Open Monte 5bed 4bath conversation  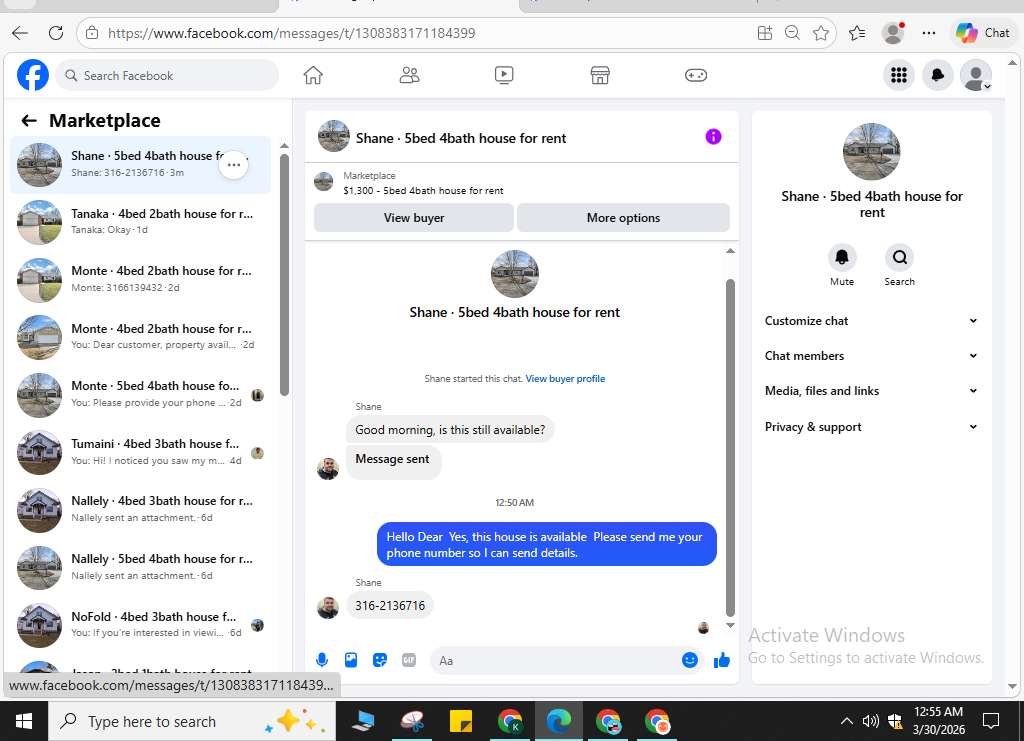pyautogui.click(x=140, y=394)
